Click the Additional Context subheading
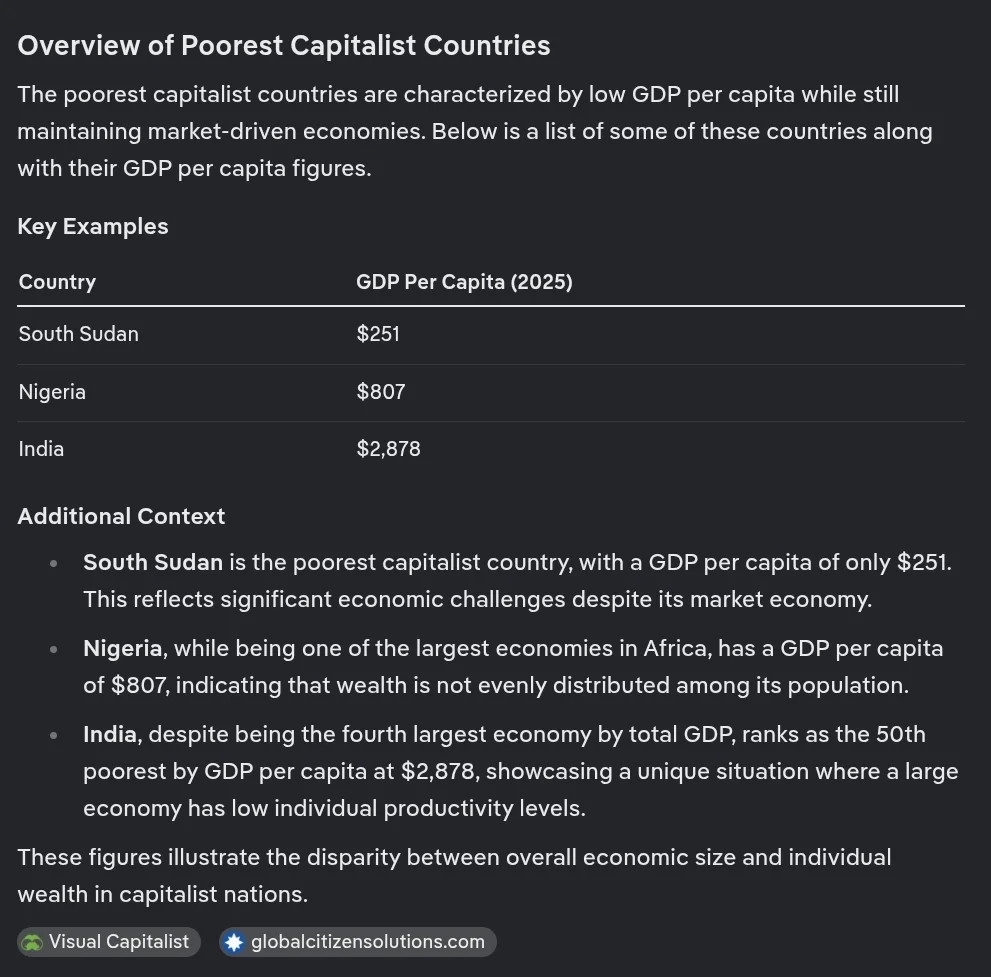The height and width of the screenshot is (977, 991). coord(121,516)
